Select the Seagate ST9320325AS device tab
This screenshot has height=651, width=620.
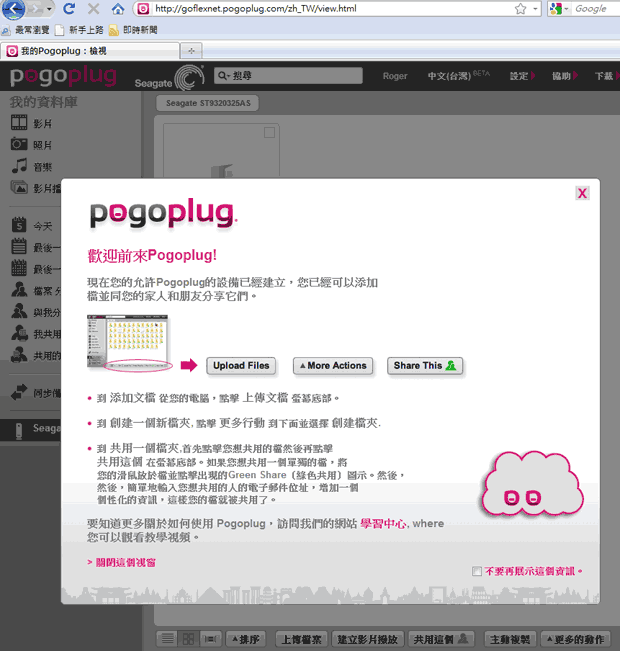tap(208, 103)
